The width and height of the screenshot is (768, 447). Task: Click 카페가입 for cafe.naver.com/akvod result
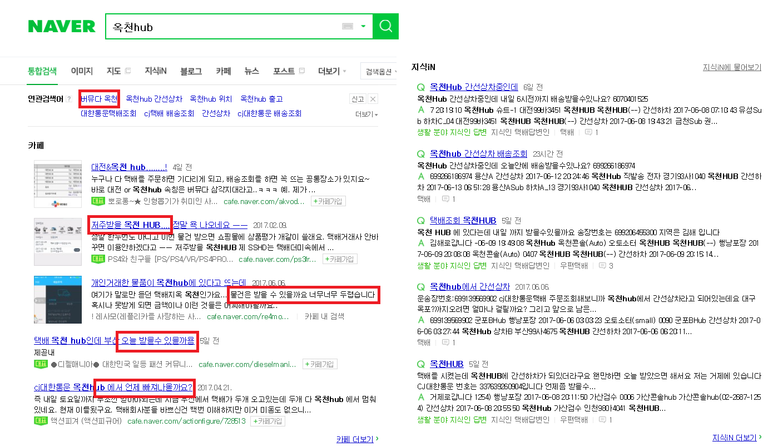(x=329, y=201)
